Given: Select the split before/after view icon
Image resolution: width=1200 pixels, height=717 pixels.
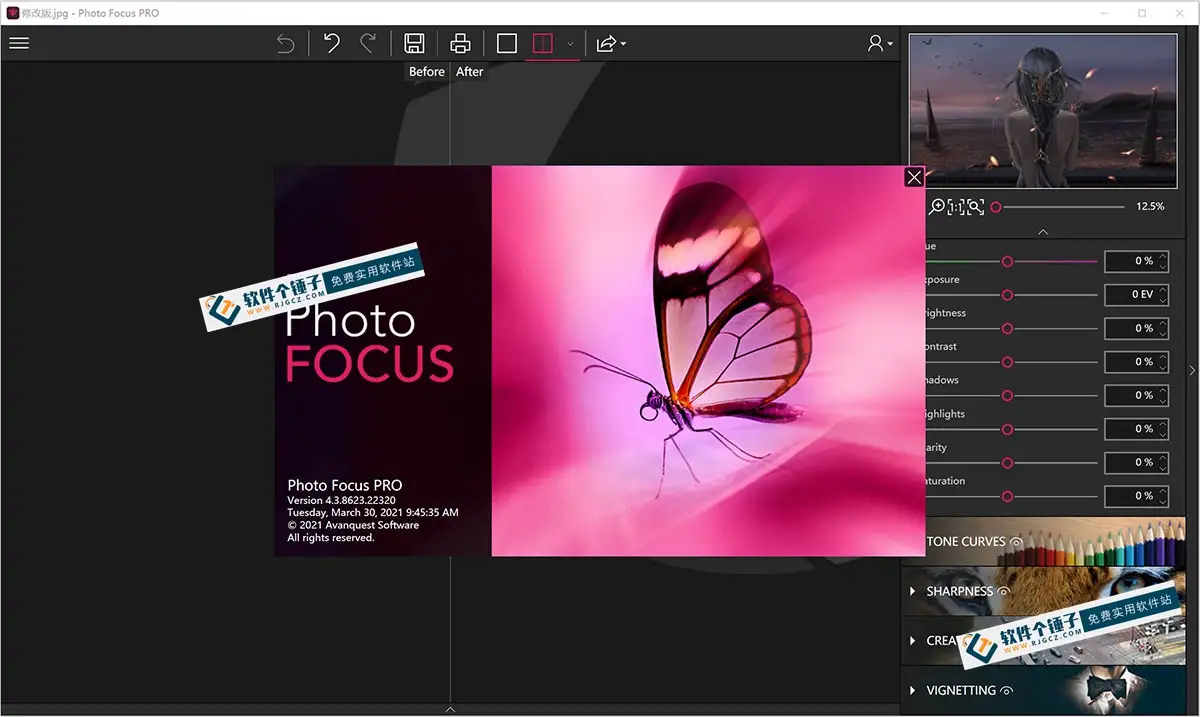Looking at the screenshot, I should [542, 43].
